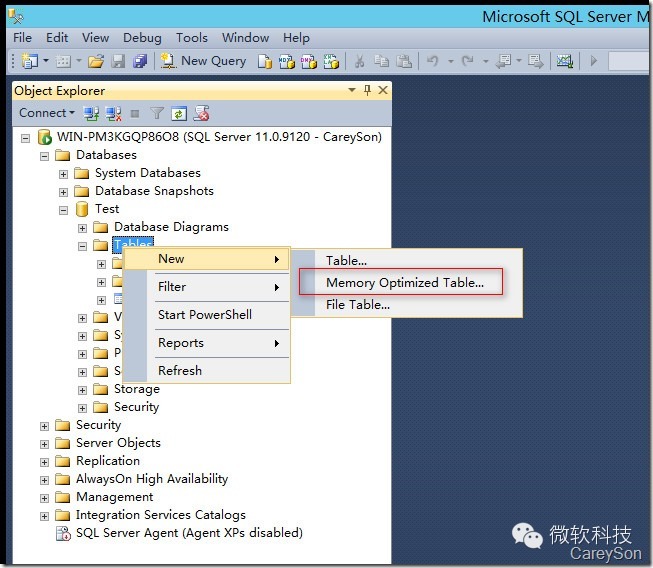Select the Test database in tree
The height and width of the screenshot is (568, 653).
(107, 209)
